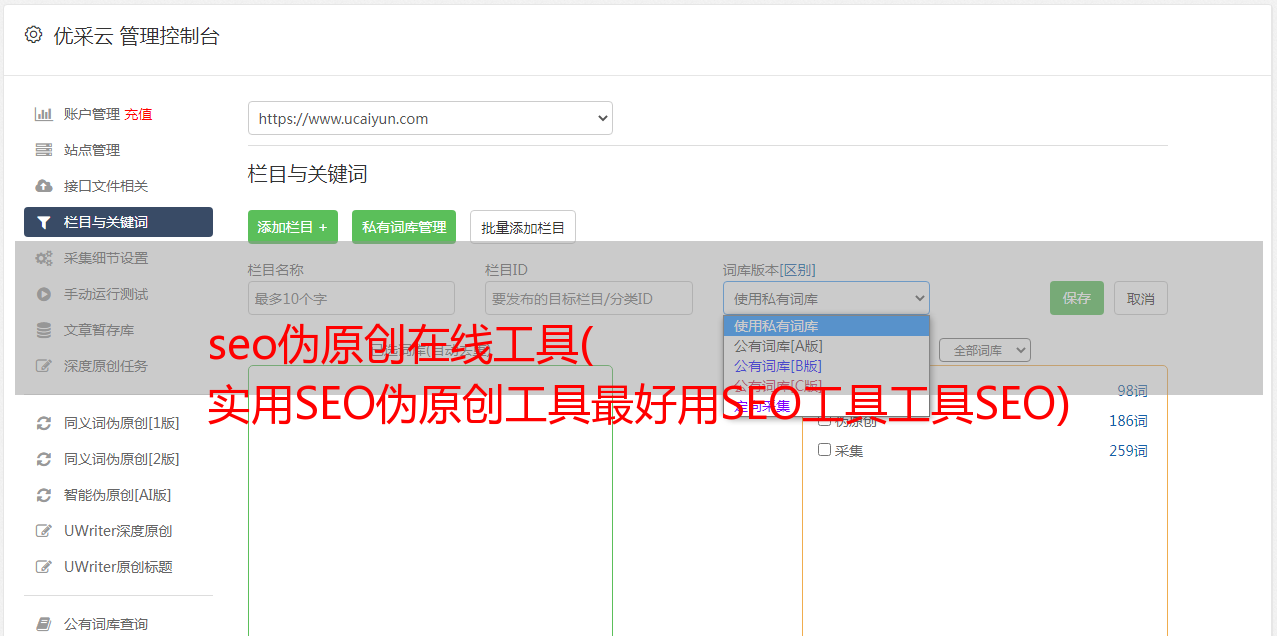Click the red 充值 link
Screen dimensions: 1277x636
pyautogui.click(x=138, y=114)
